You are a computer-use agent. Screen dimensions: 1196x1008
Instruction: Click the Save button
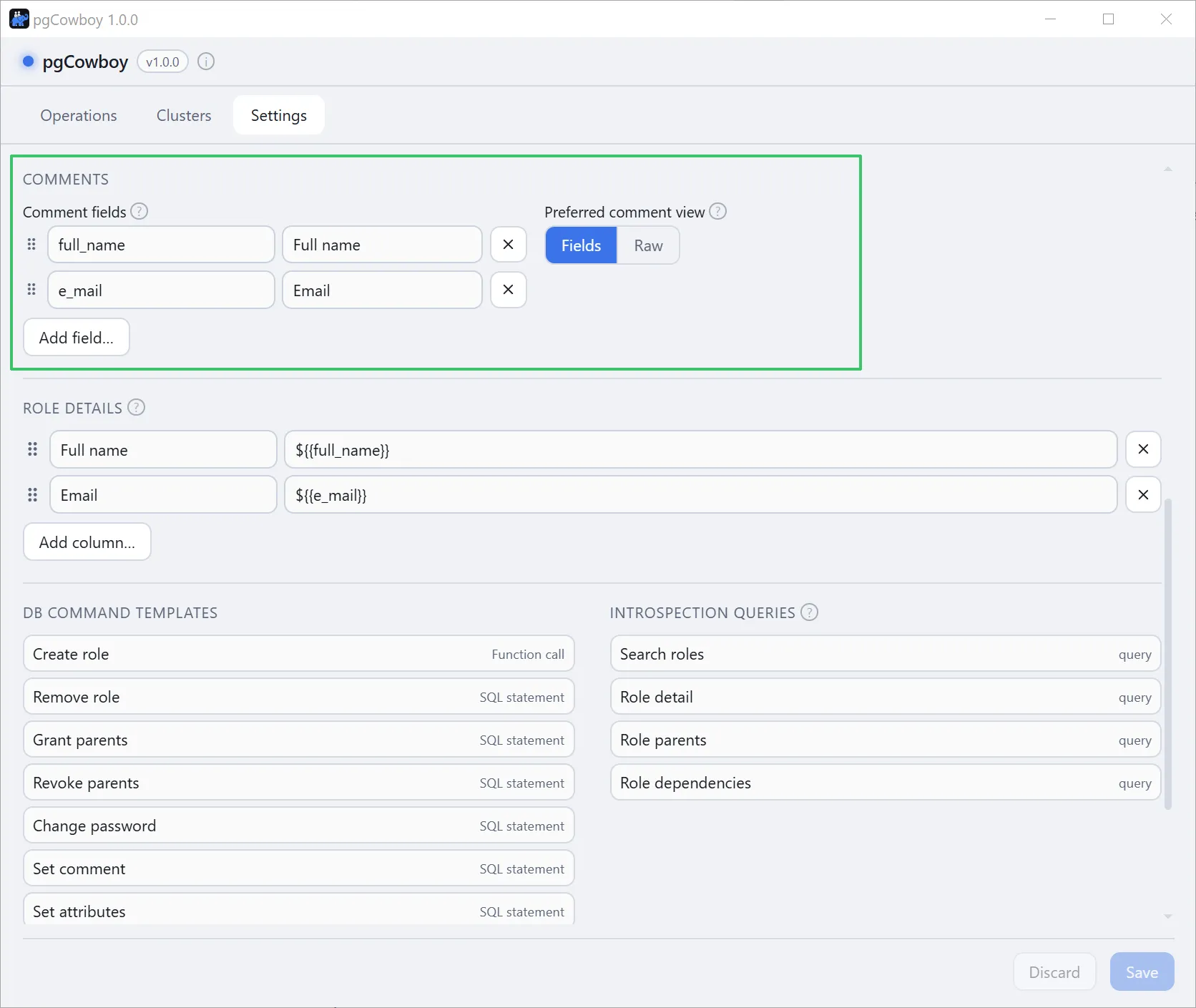[1142, 972]
